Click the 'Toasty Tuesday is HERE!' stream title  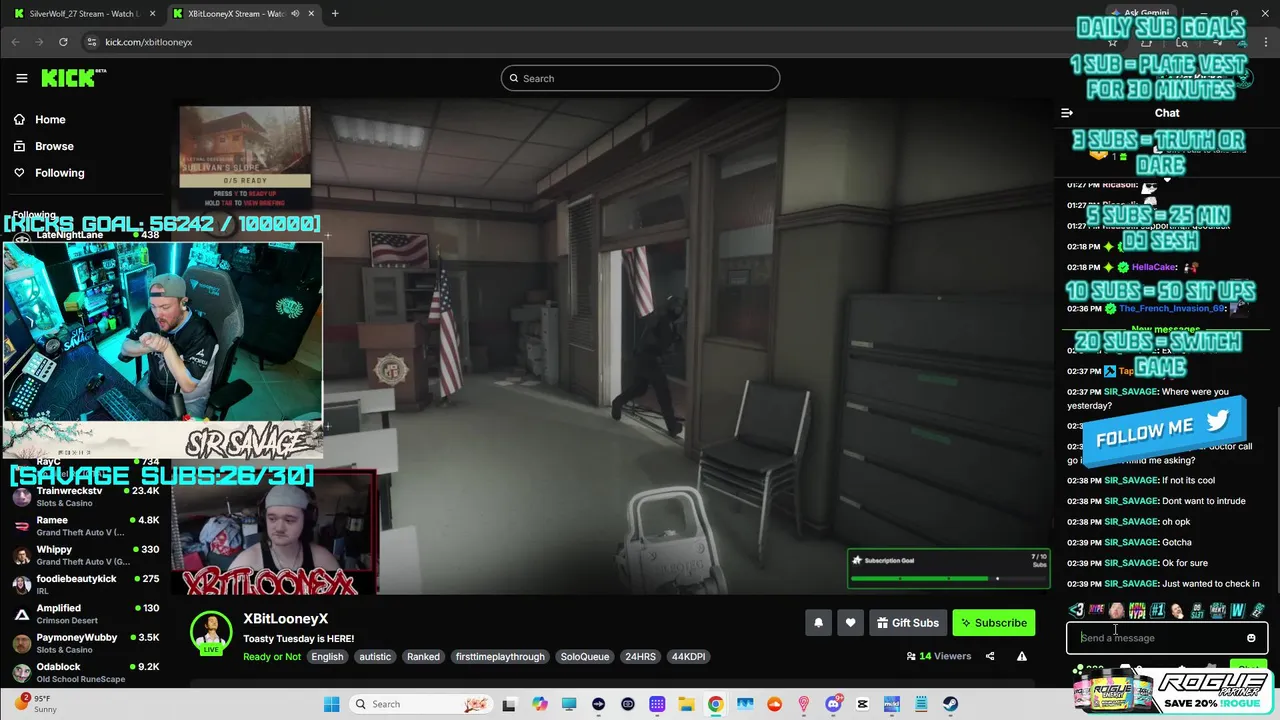click(x=298, y=638)
